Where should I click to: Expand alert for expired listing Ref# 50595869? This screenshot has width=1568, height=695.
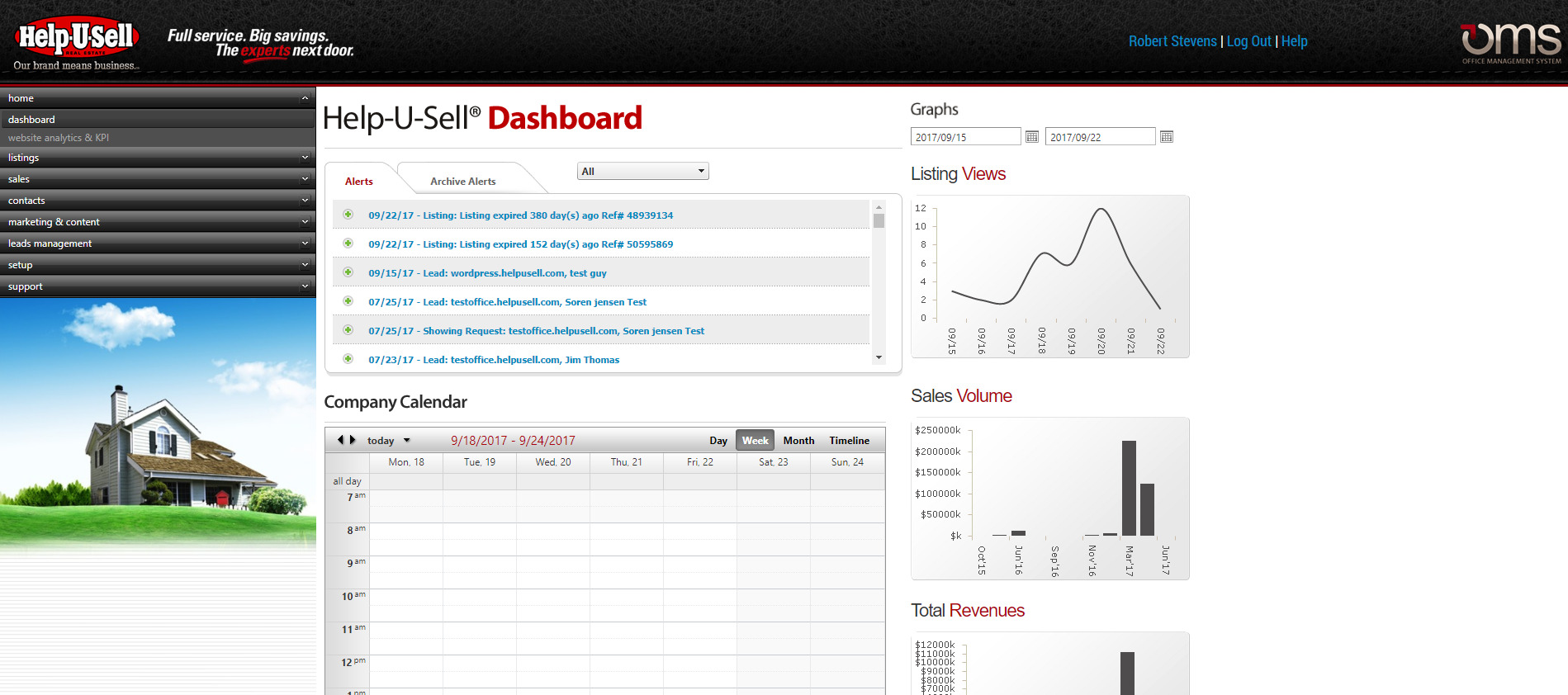(x=348, y=243)
